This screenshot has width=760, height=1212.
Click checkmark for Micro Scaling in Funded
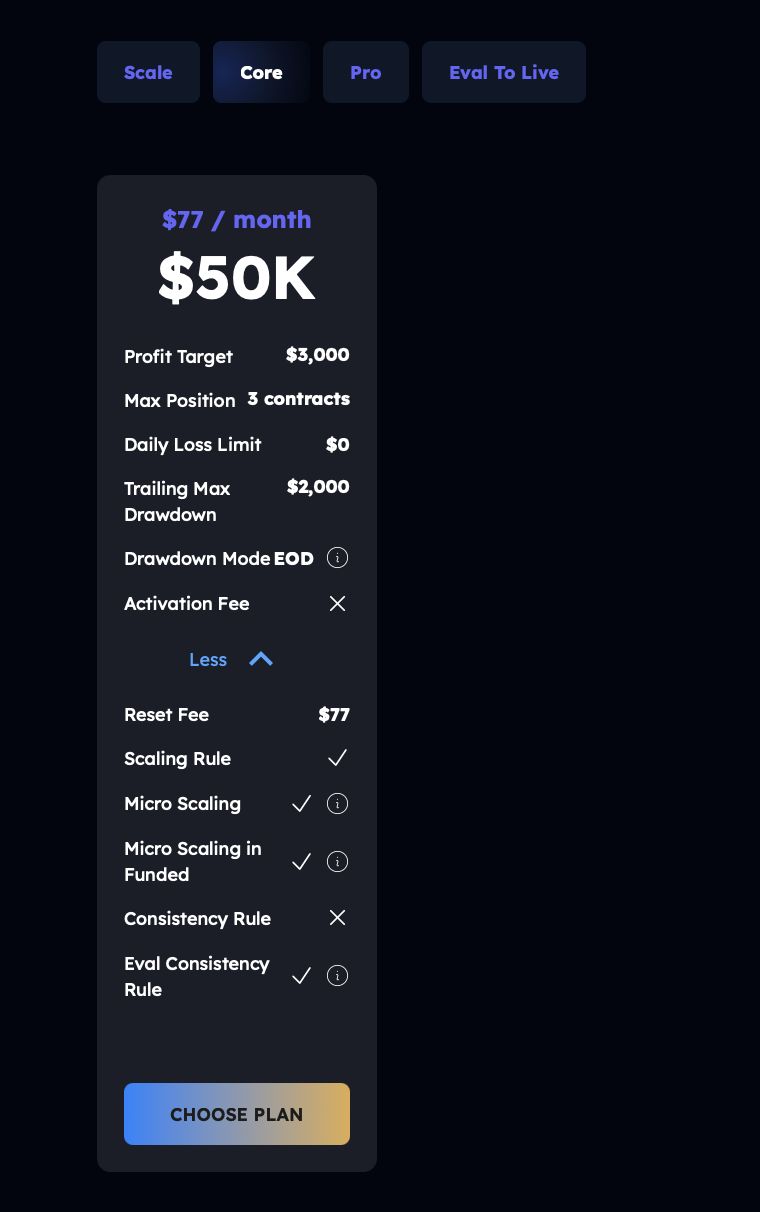click(x=301, y=862)
